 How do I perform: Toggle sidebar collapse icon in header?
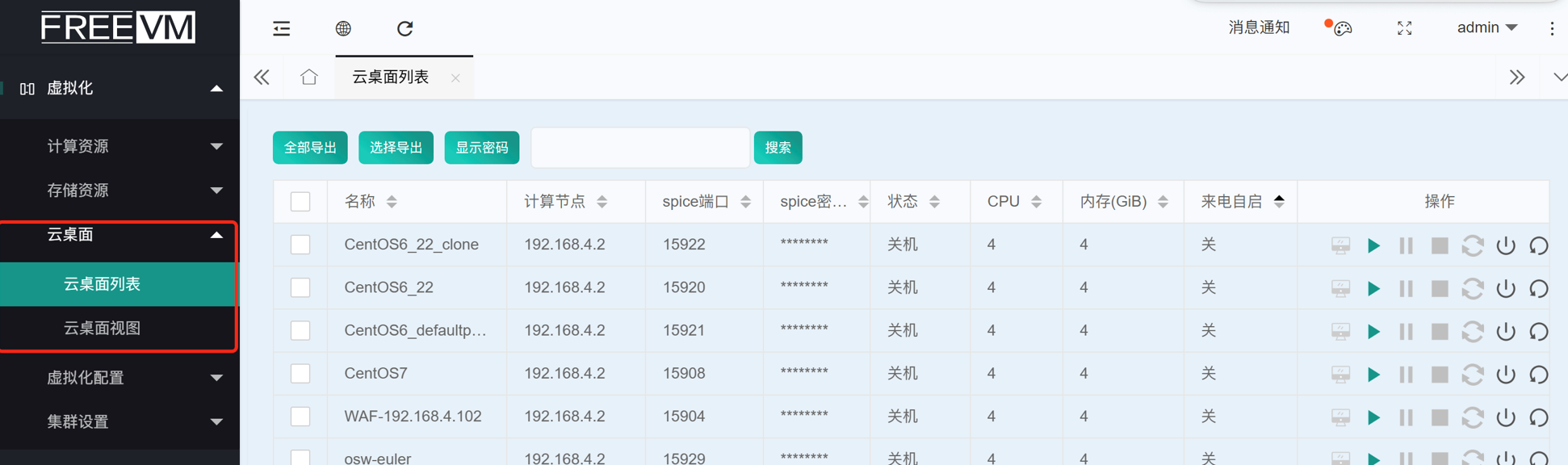tap(281, 29)
